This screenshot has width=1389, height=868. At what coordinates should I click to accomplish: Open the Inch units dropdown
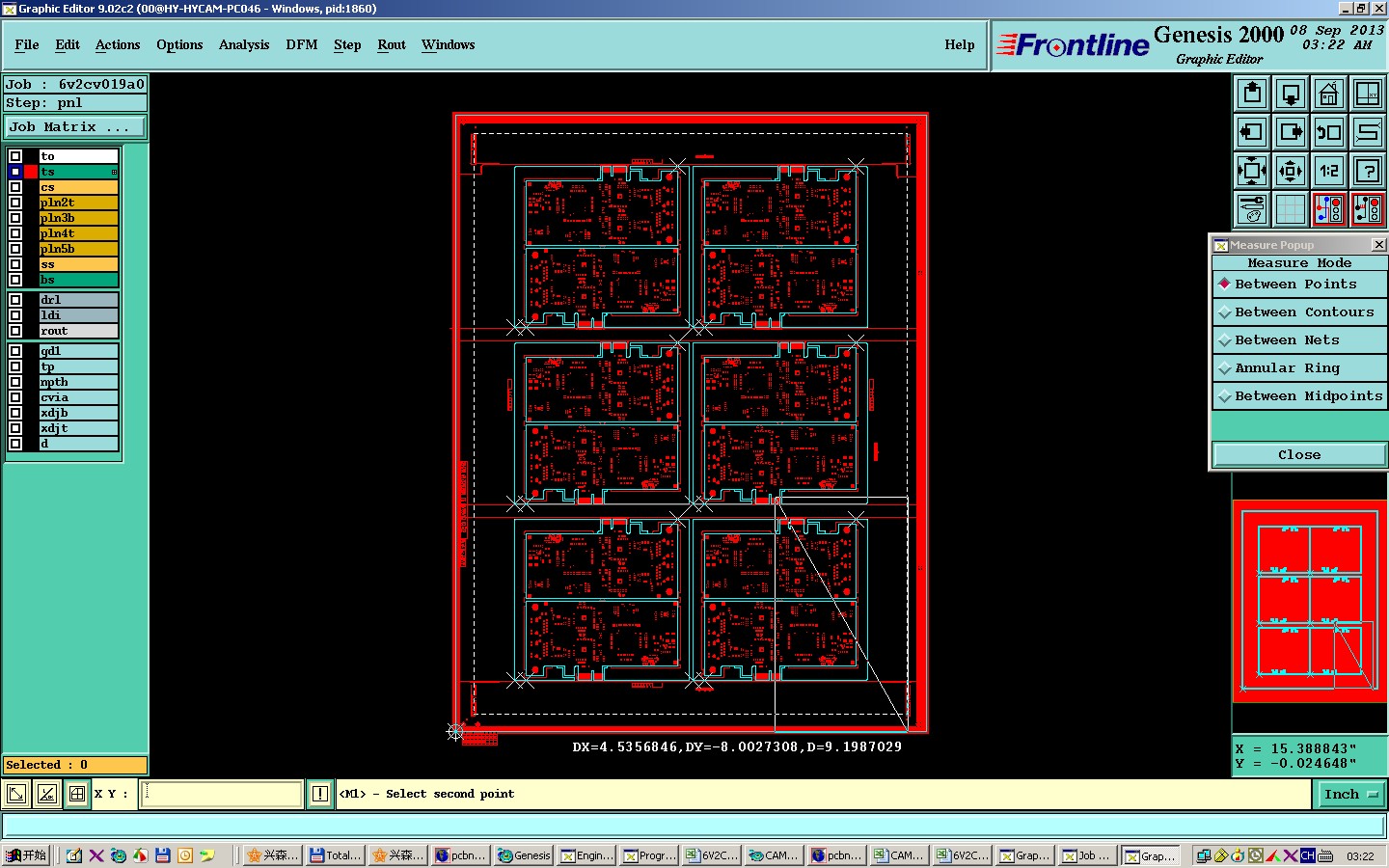(1350, 794)
